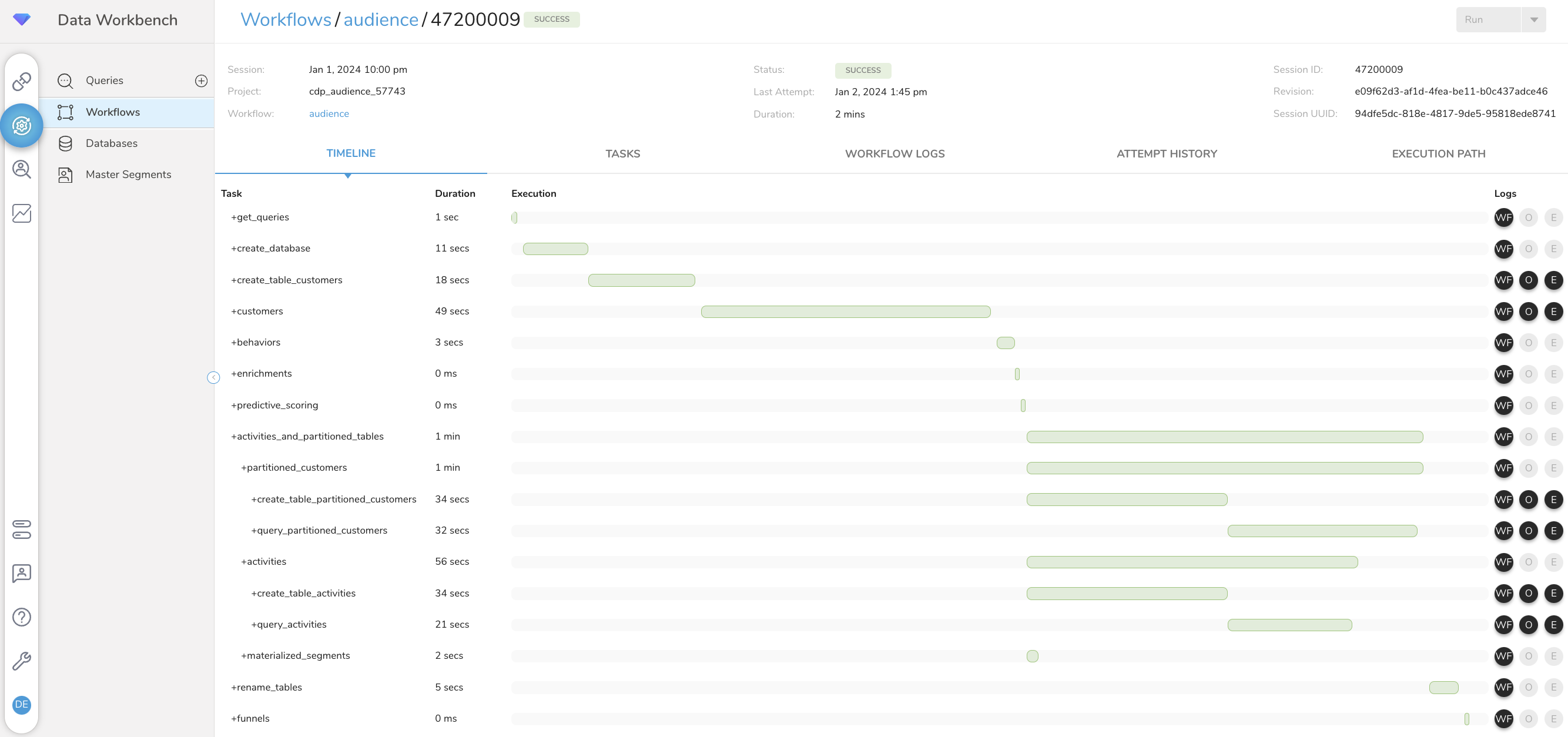Open Master Segments in sidebar
The width and height of the screenshot is (1568, 737).
(x=128, y=175)
